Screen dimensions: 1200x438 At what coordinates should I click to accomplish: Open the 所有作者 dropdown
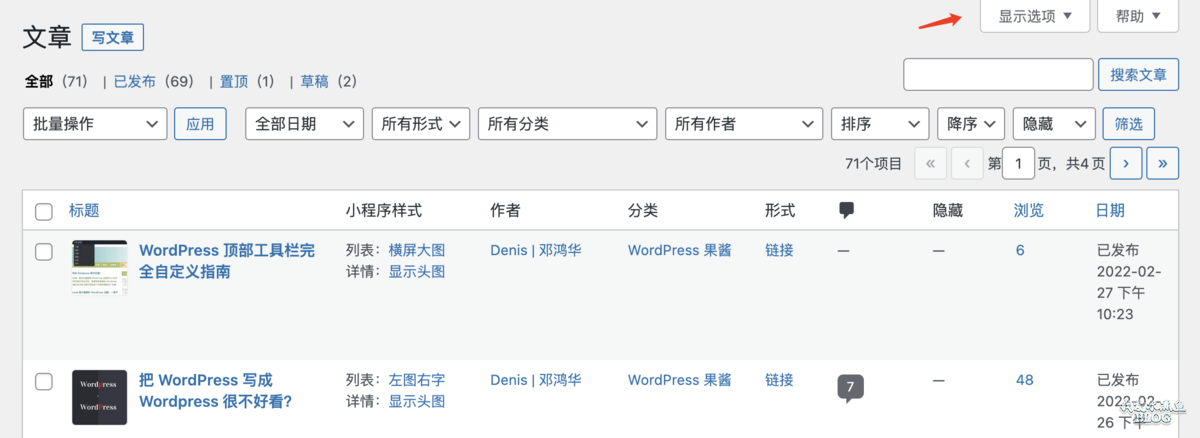(744, 124)
